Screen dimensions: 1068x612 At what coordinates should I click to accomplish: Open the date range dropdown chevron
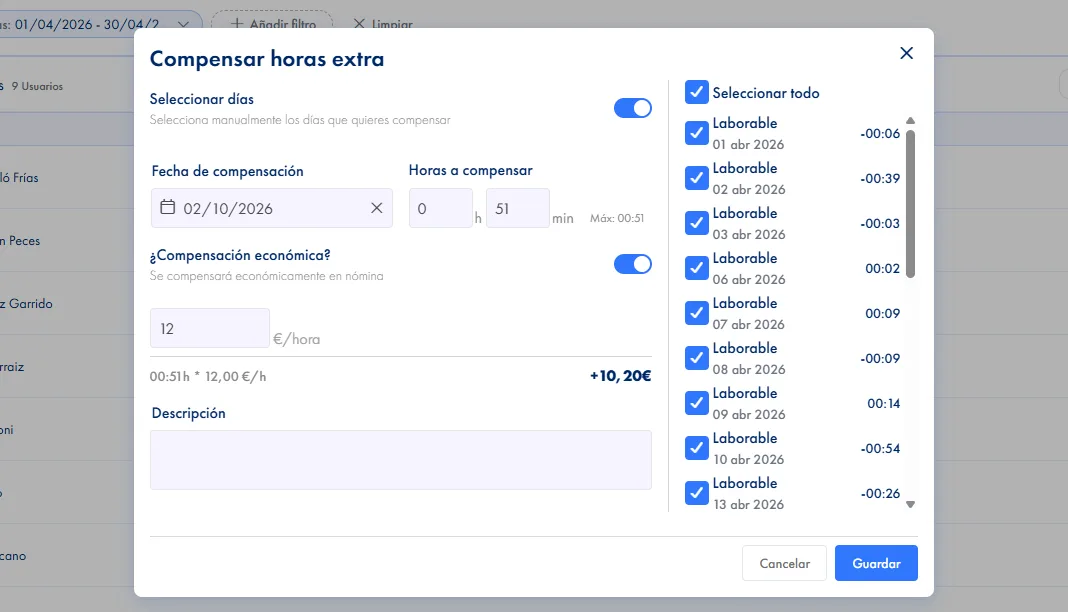click(x=183, y=25)
